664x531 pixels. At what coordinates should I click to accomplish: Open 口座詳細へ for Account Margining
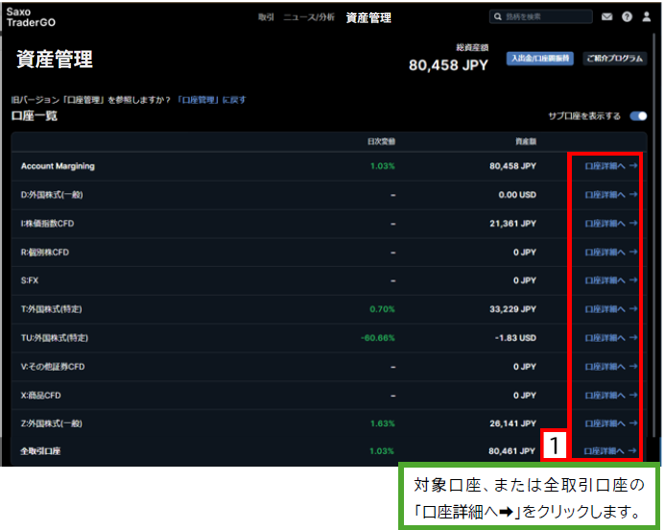tap(611, 166)
